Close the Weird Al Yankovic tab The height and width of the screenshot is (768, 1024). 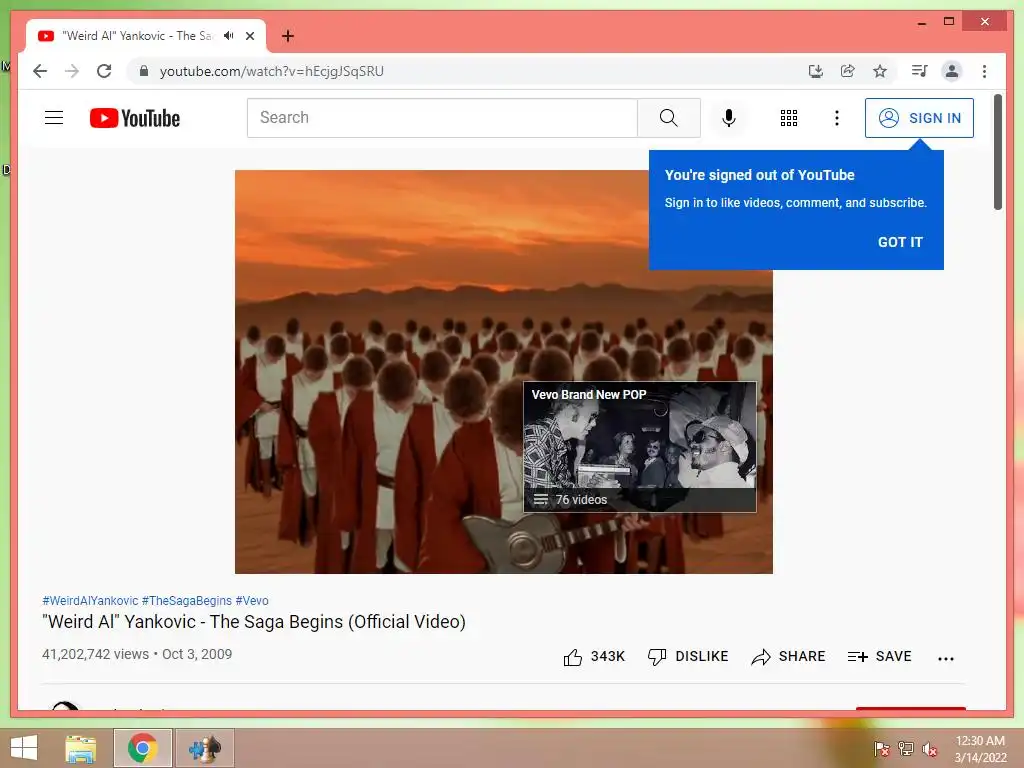250,36
